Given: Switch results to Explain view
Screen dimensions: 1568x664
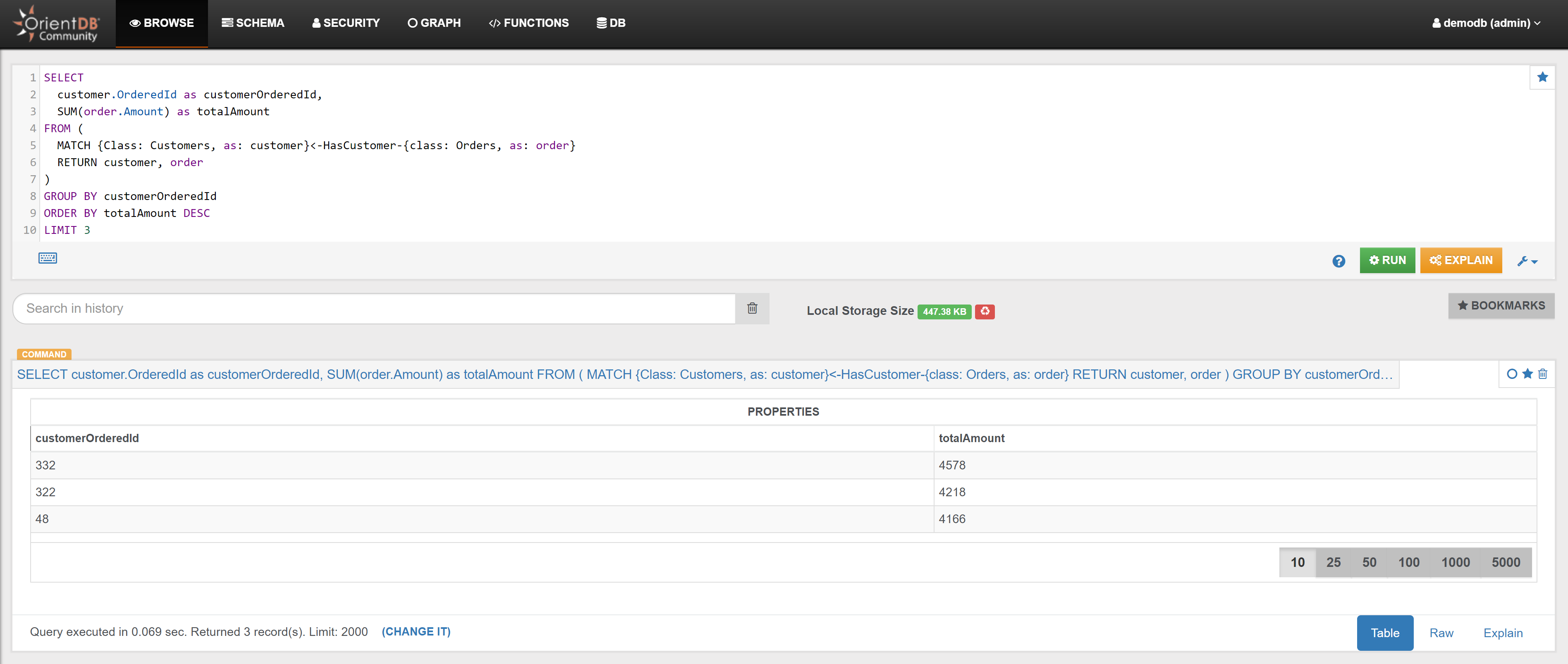Looking at the screenshot, I should pyautogui.click(x=1502, y=633).
